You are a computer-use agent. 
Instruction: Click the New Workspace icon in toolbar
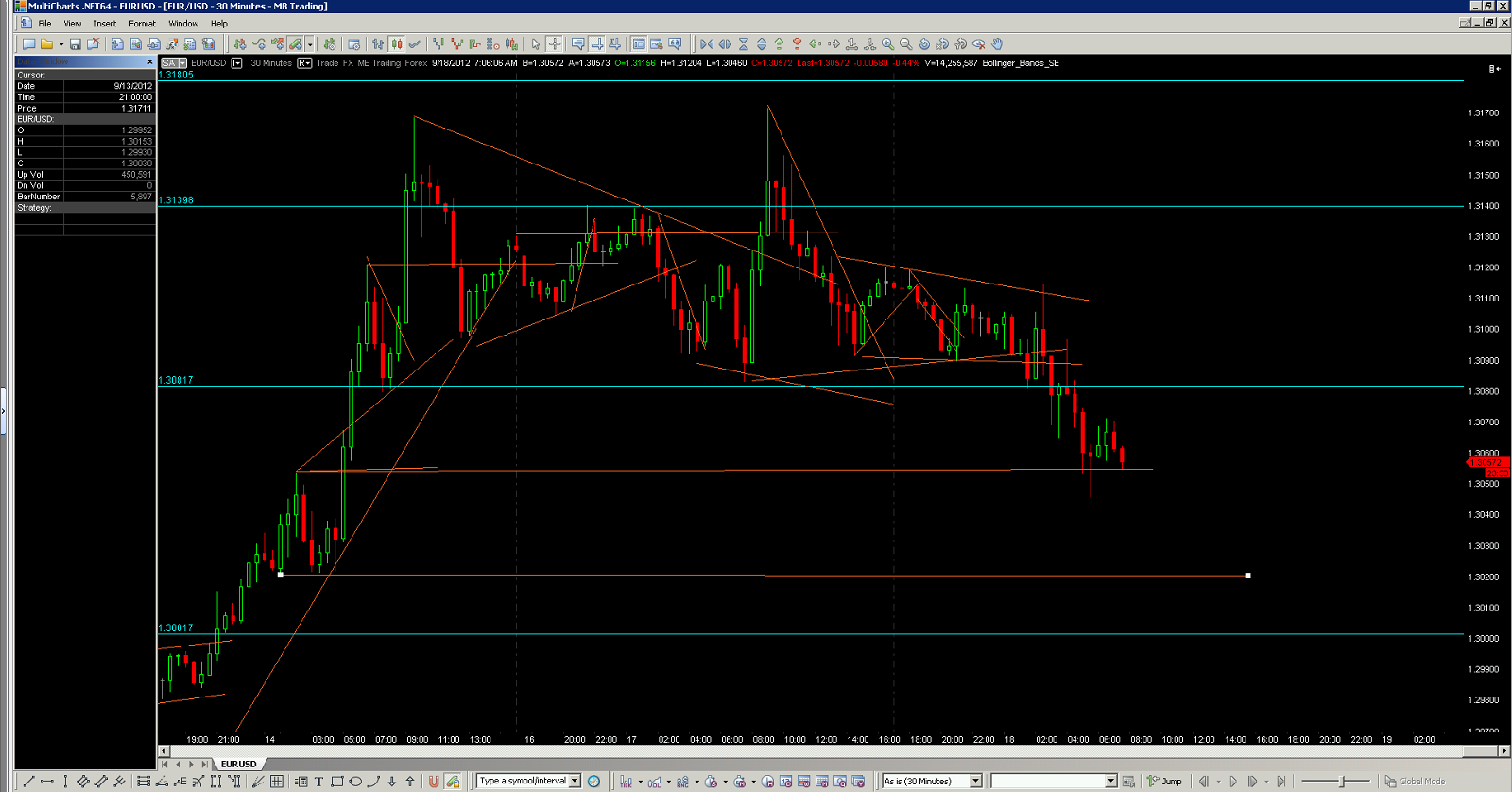point(28,43)
